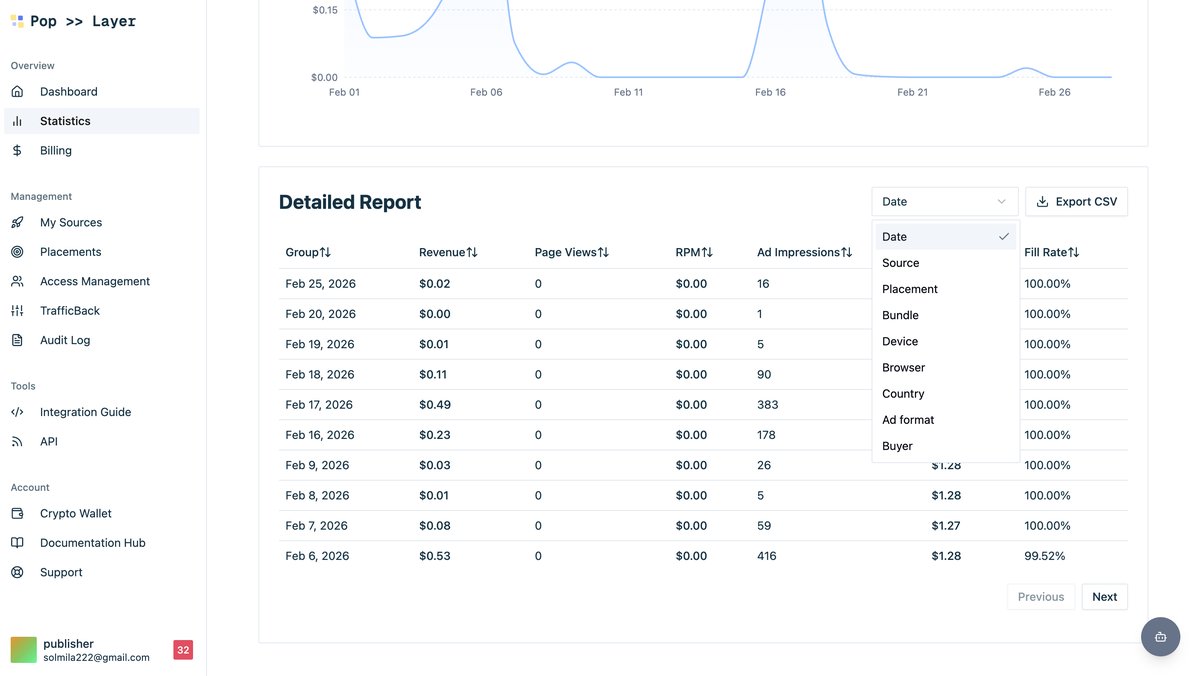Go to next page of the report
This screenshot has height=676, width=1200.
tap(1104, 596)
